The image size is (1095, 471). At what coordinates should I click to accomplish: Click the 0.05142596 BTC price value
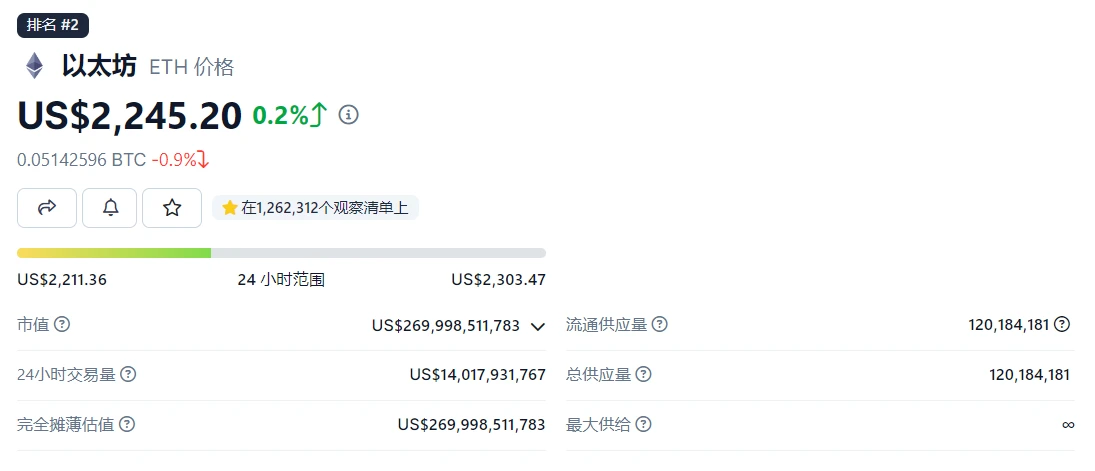coord(81,160)
